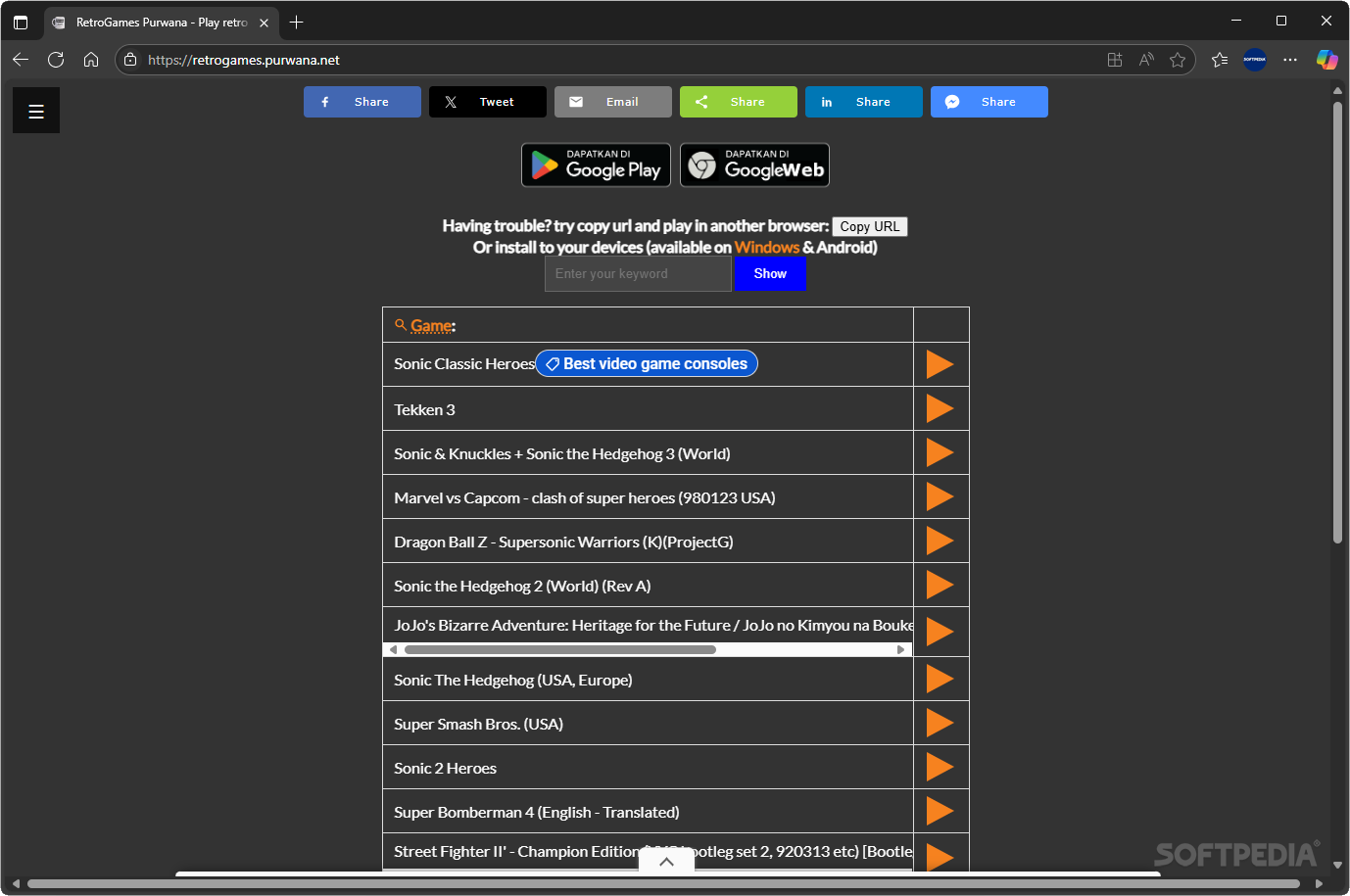Viewport: 1350px width, 896px height.
Task: Click the X Tweet button
Action: pos(488,102)
